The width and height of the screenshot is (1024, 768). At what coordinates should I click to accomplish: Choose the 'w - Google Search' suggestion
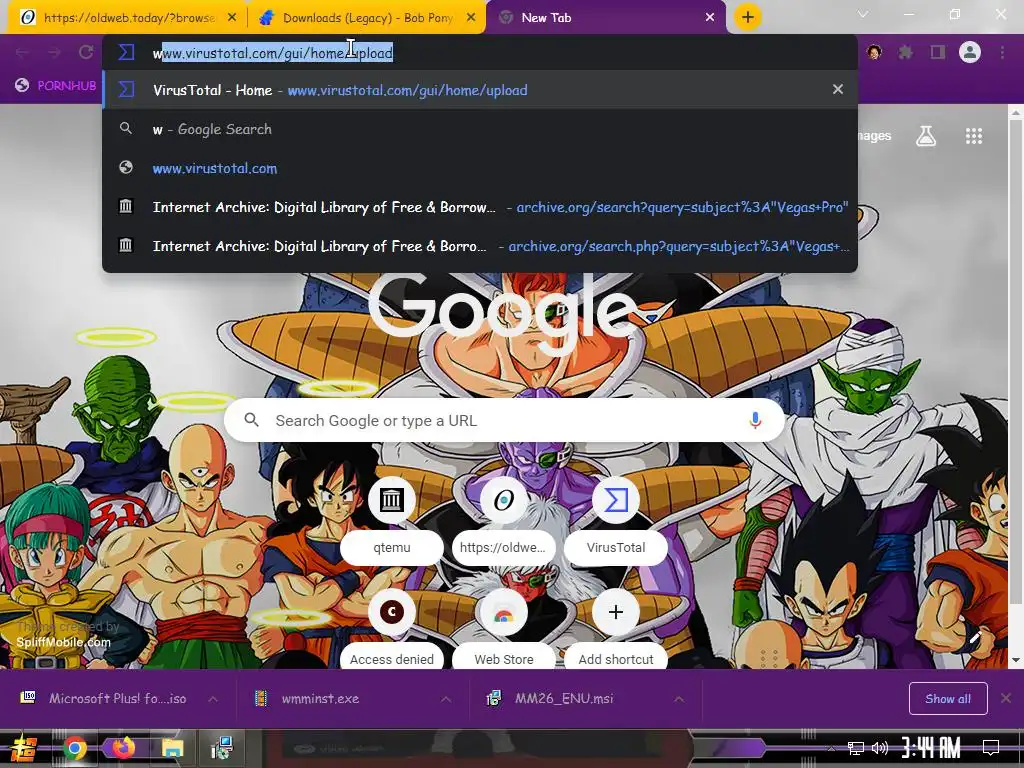[x=480, y=129]
